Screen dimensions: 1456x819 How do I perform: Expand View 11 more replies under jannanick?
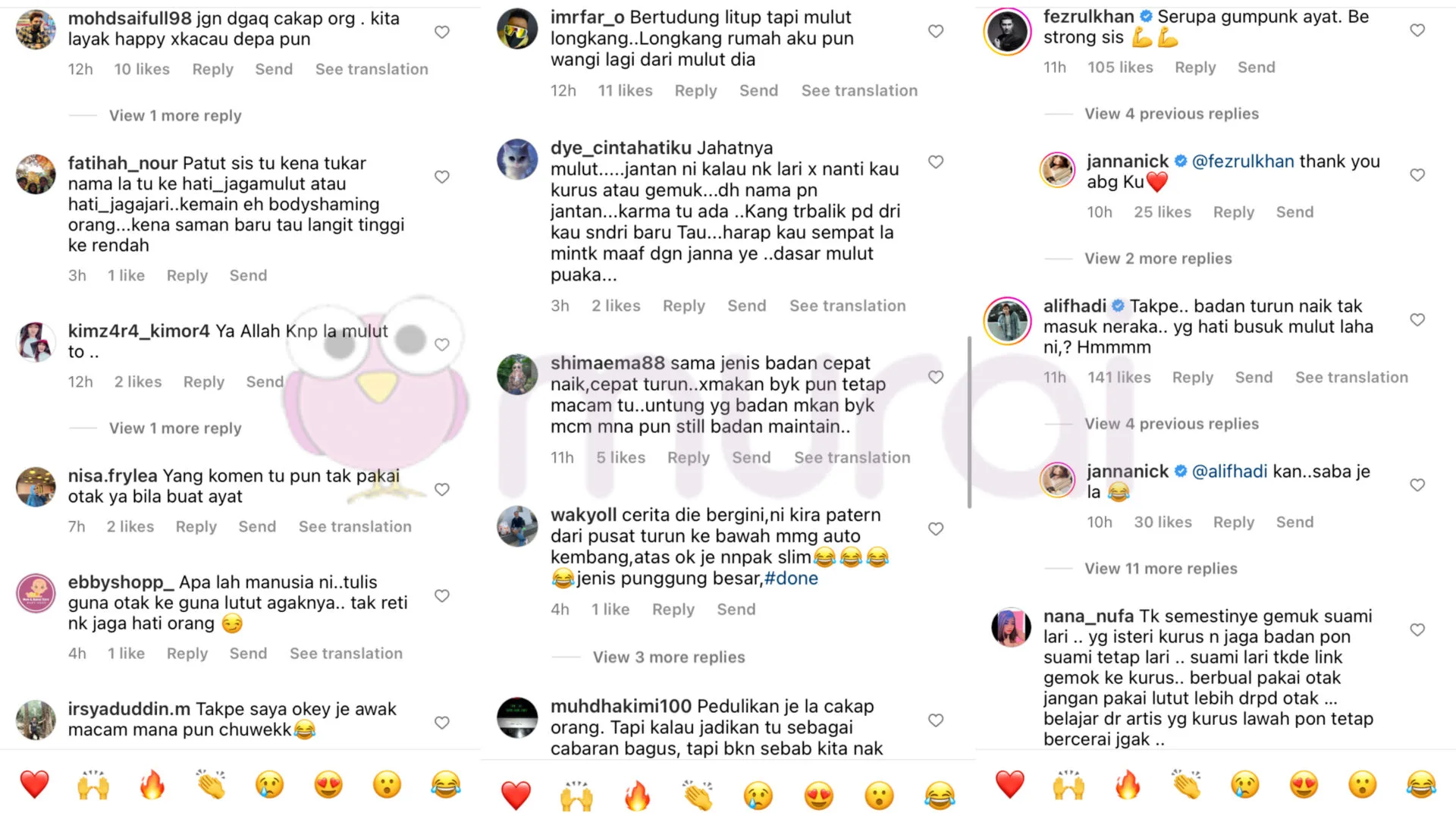1161,569
